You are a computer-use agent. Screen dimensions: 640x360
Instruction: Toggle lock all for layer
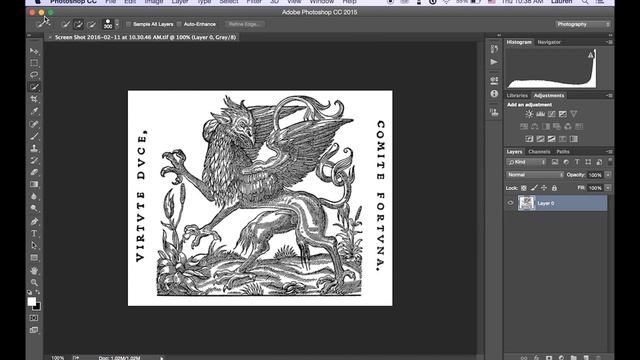(x=554, y=188)
